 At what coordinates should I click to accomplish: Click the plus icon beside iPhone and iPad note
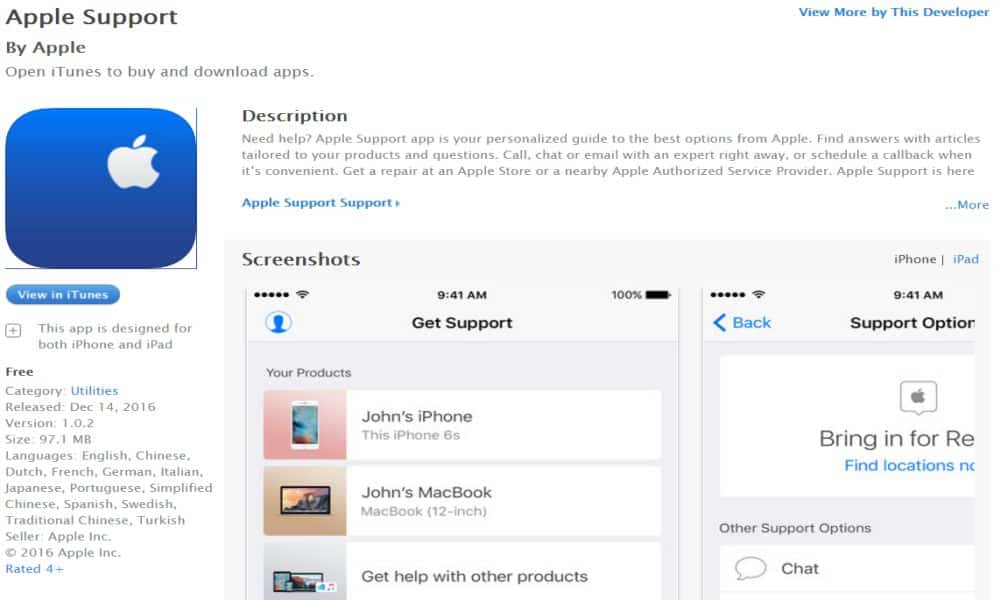(x=13, y=330)
